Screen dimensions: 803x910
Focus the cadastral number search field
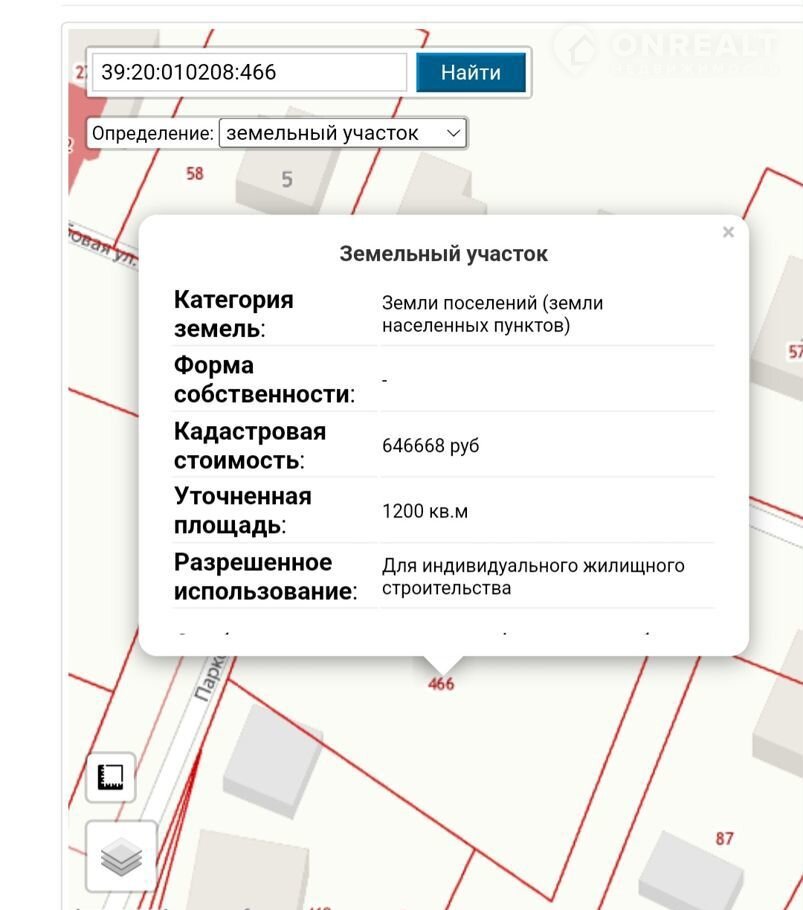pyautogui.click(x=249, y=73)
